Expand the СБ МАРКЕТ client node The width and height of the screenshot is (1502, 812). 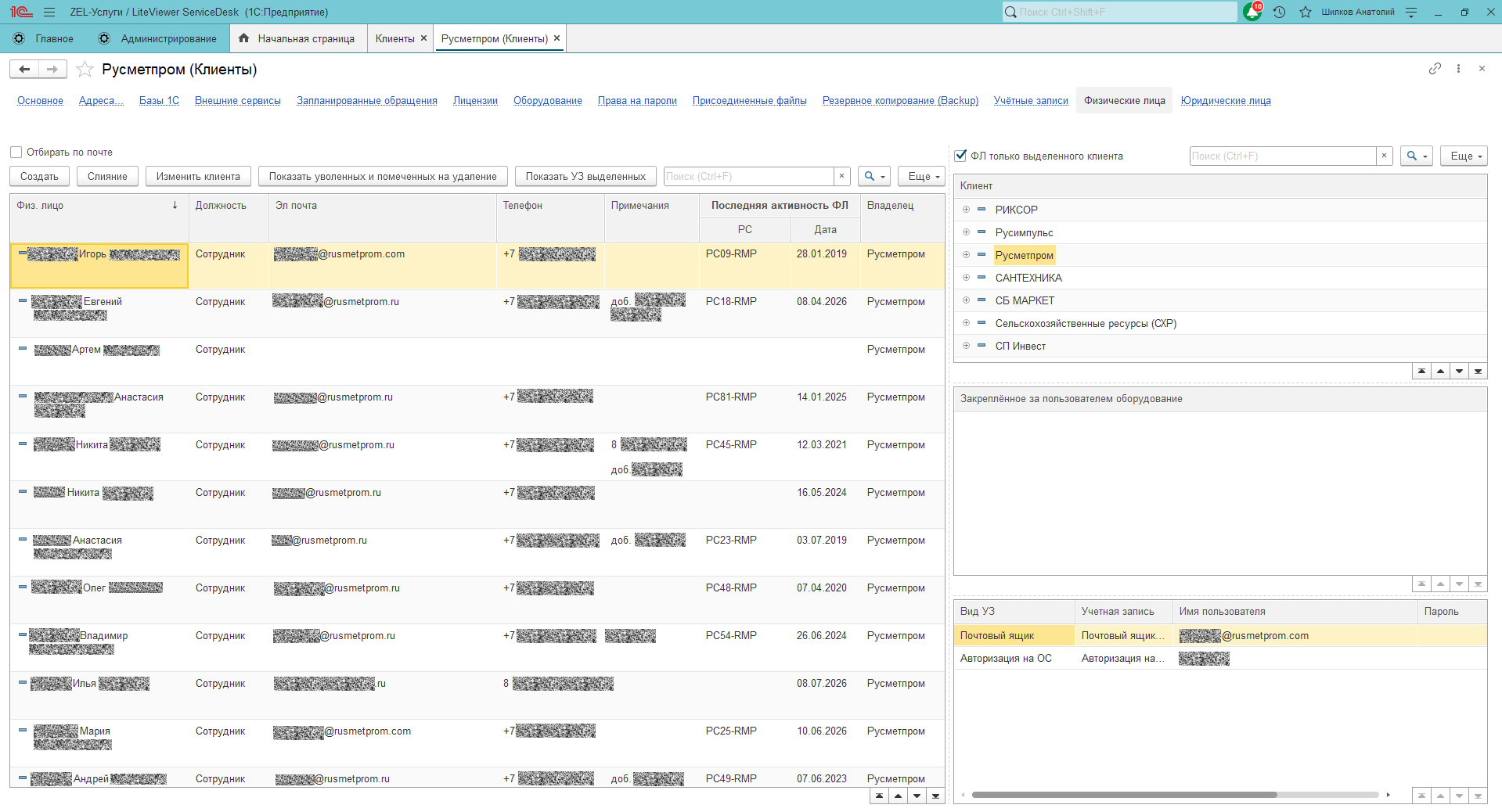966,300
